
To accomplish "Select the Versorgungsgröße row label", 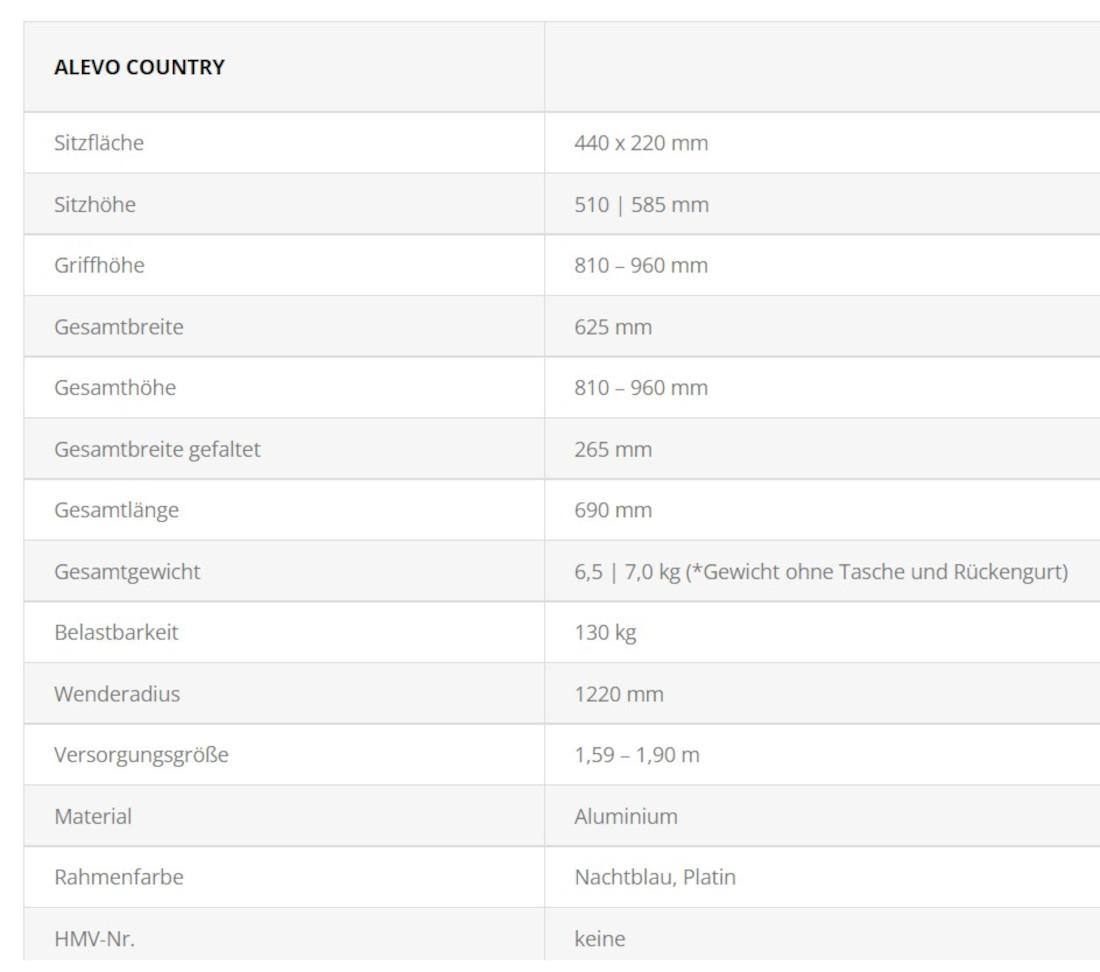I will tap(141, 755).
